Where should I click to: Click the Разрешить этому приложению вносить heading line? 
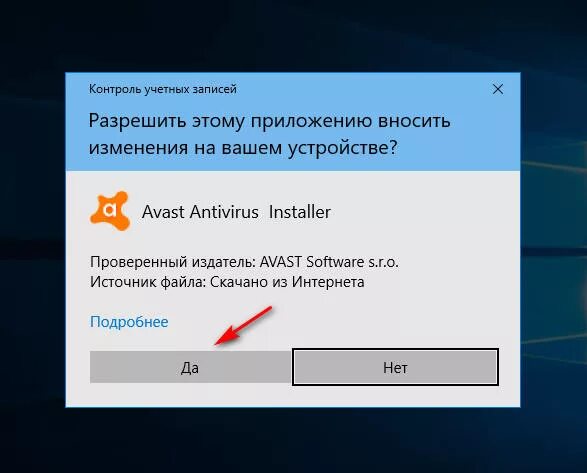269,121
